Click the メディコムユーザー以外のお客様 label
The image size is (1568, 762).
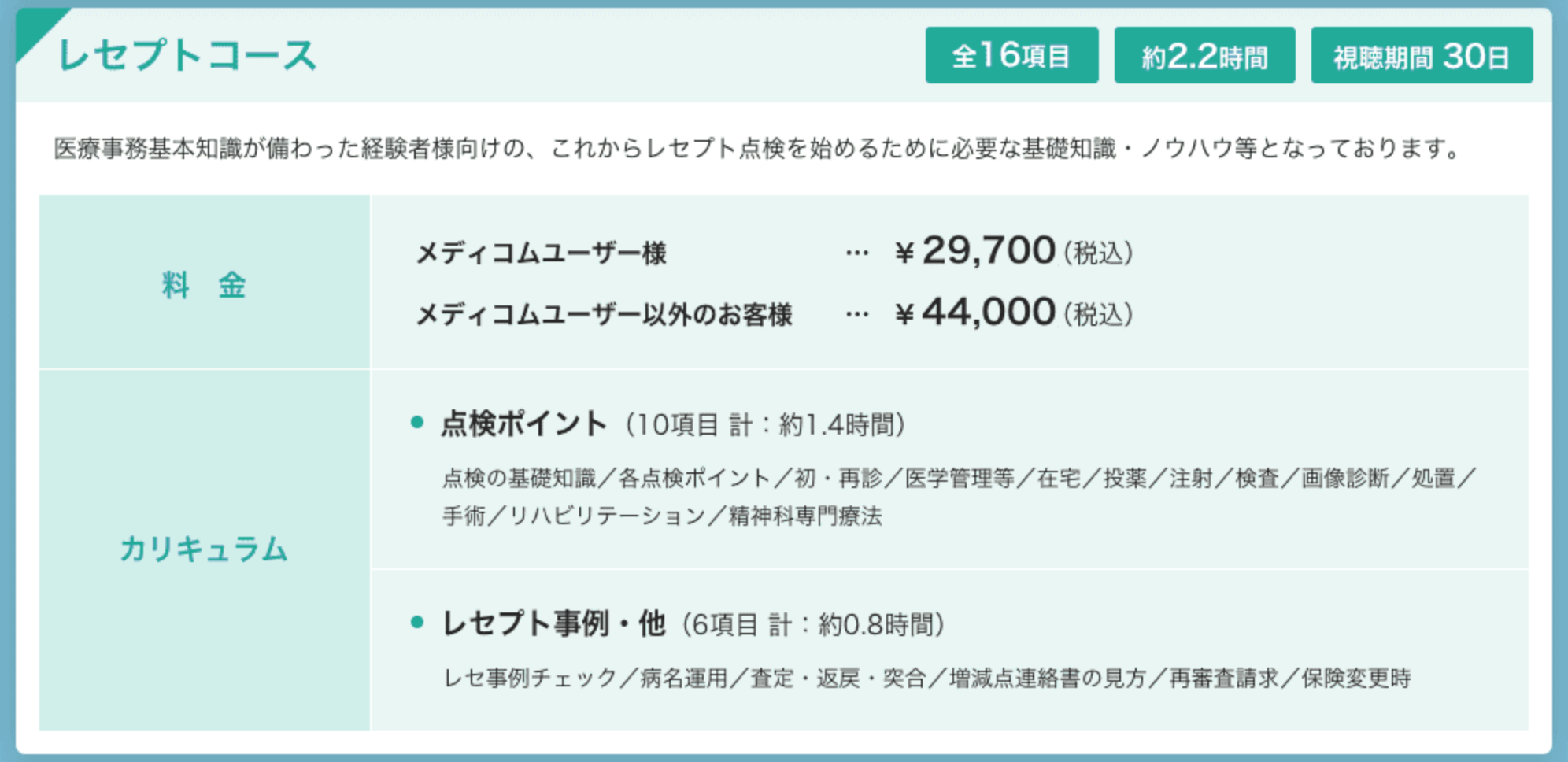pyautogui.click(x=604, y=315)
